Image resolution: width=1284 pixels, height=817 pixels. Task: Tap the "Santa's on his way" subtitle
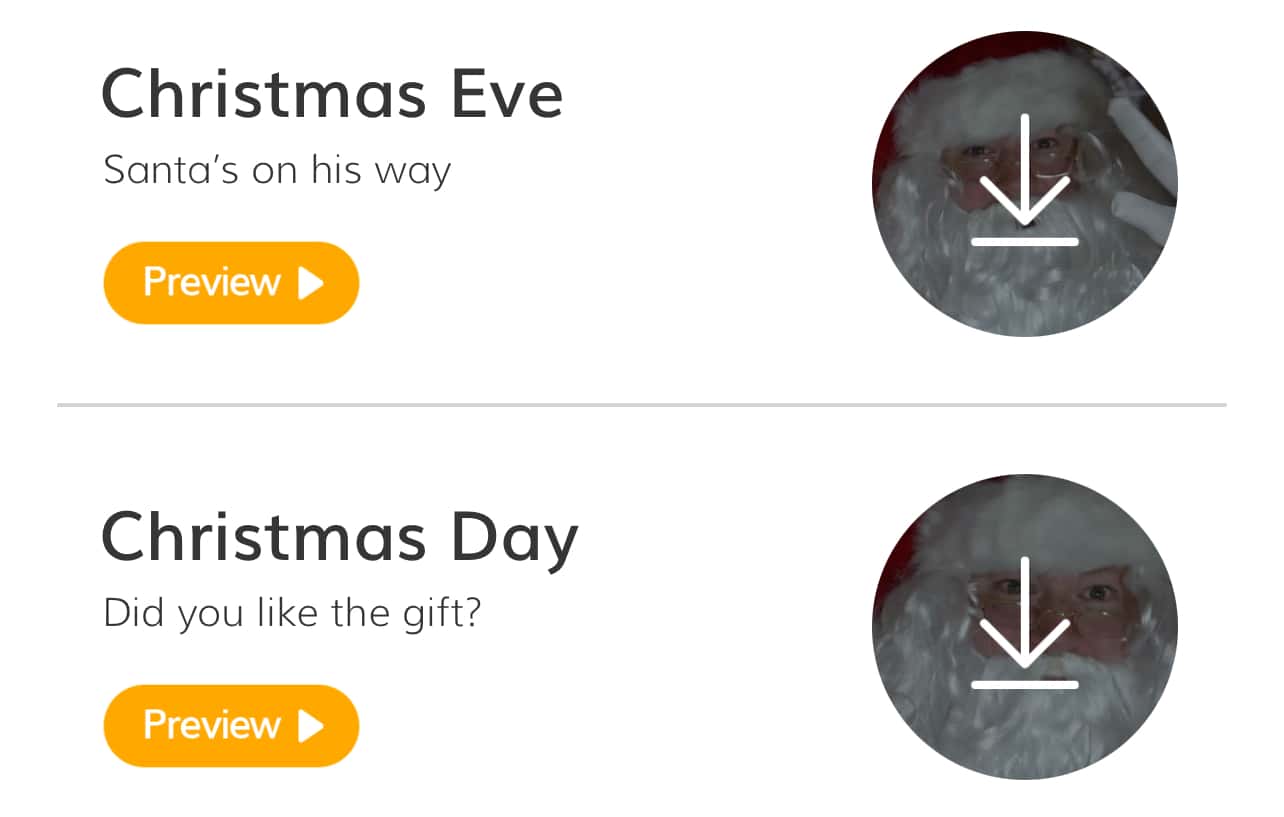tap(277, 171)
